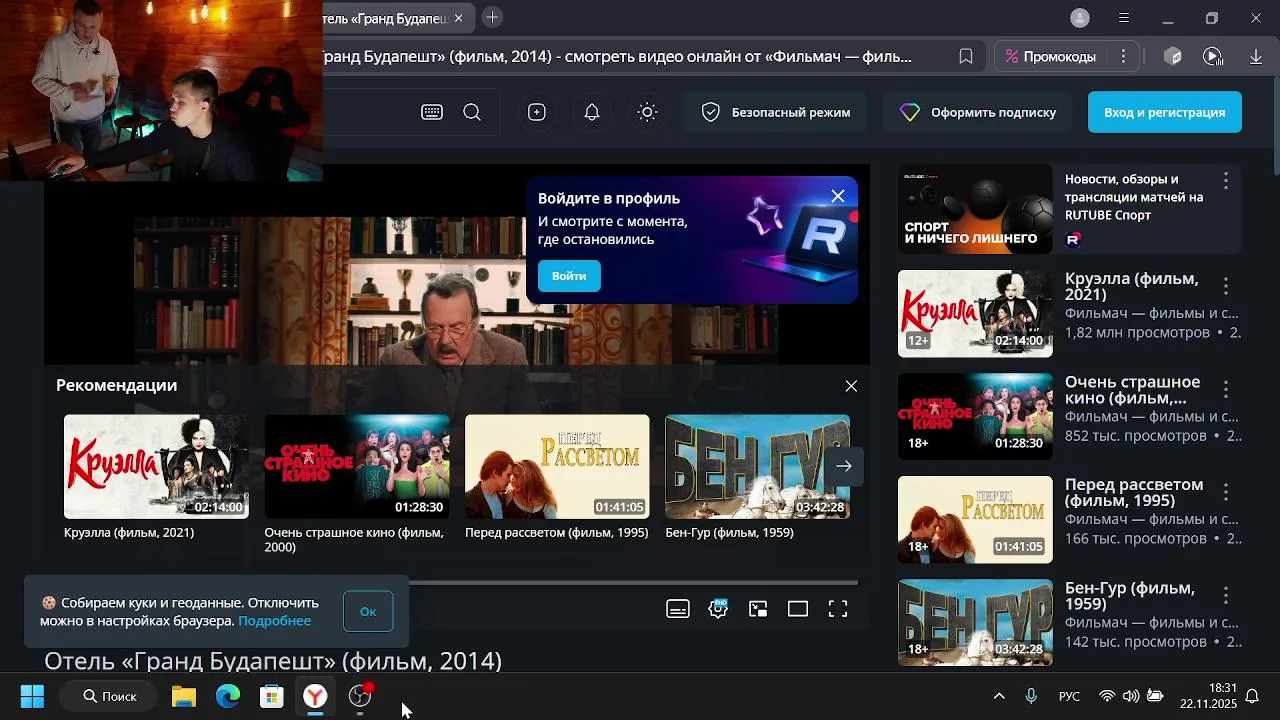Show next recommendations with arrow button
Viewport: 1280px width, 720px height.
[844, 466]
